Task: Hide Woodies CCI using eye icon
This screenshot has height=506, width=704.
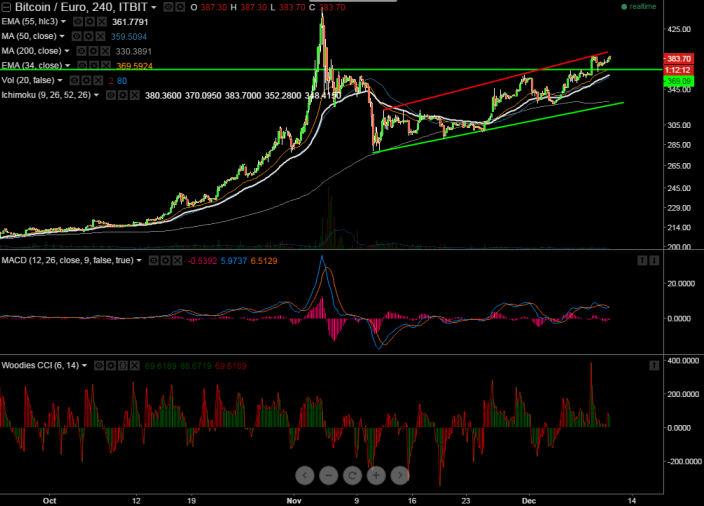Action: tap(99, 365)
